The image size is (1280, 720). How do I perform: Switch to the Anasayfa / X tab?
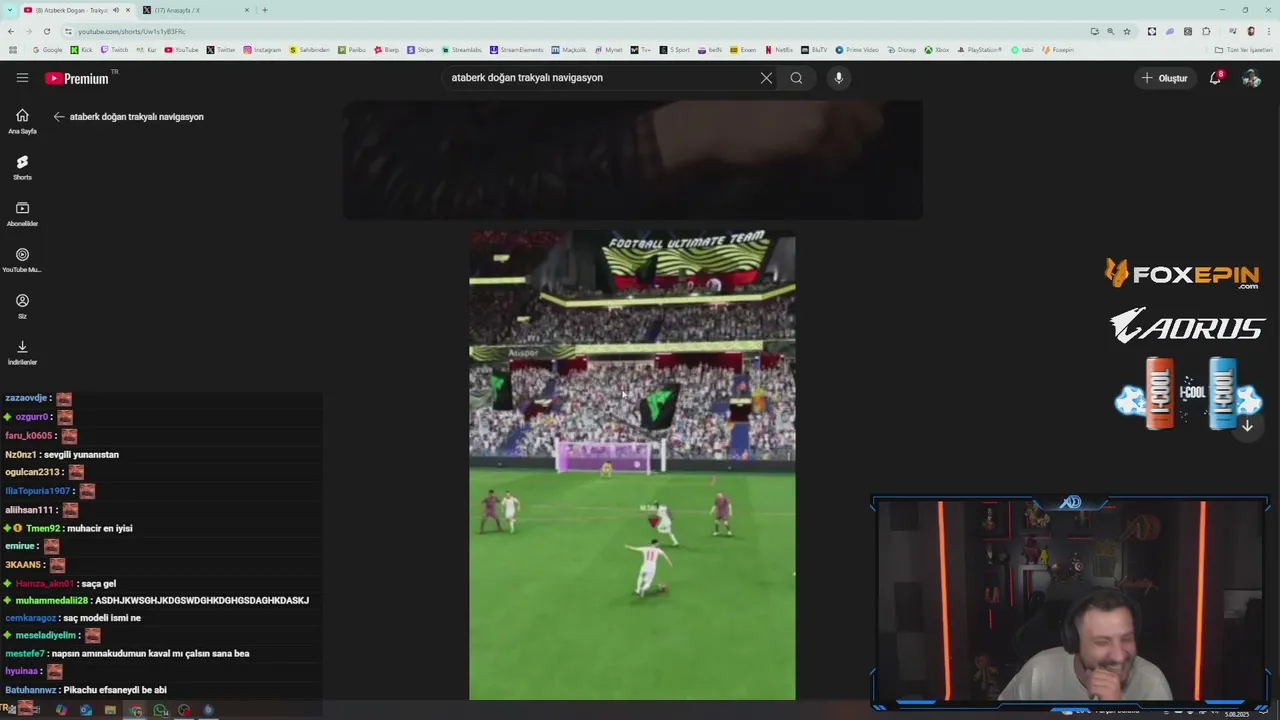pos(195,10)
